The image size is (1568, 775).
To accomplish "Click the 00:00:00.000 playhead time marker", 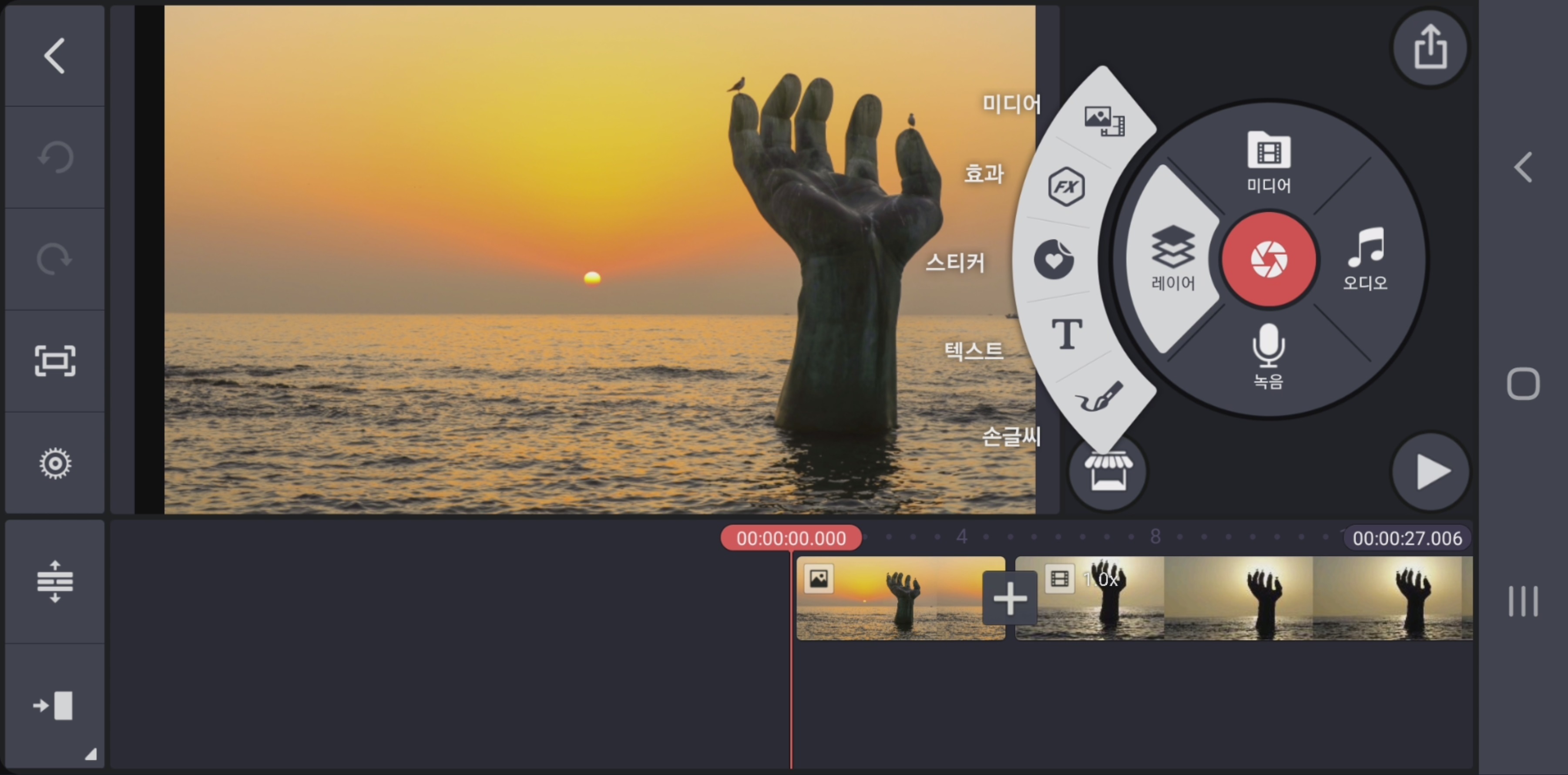I will (x=791, y=538).
